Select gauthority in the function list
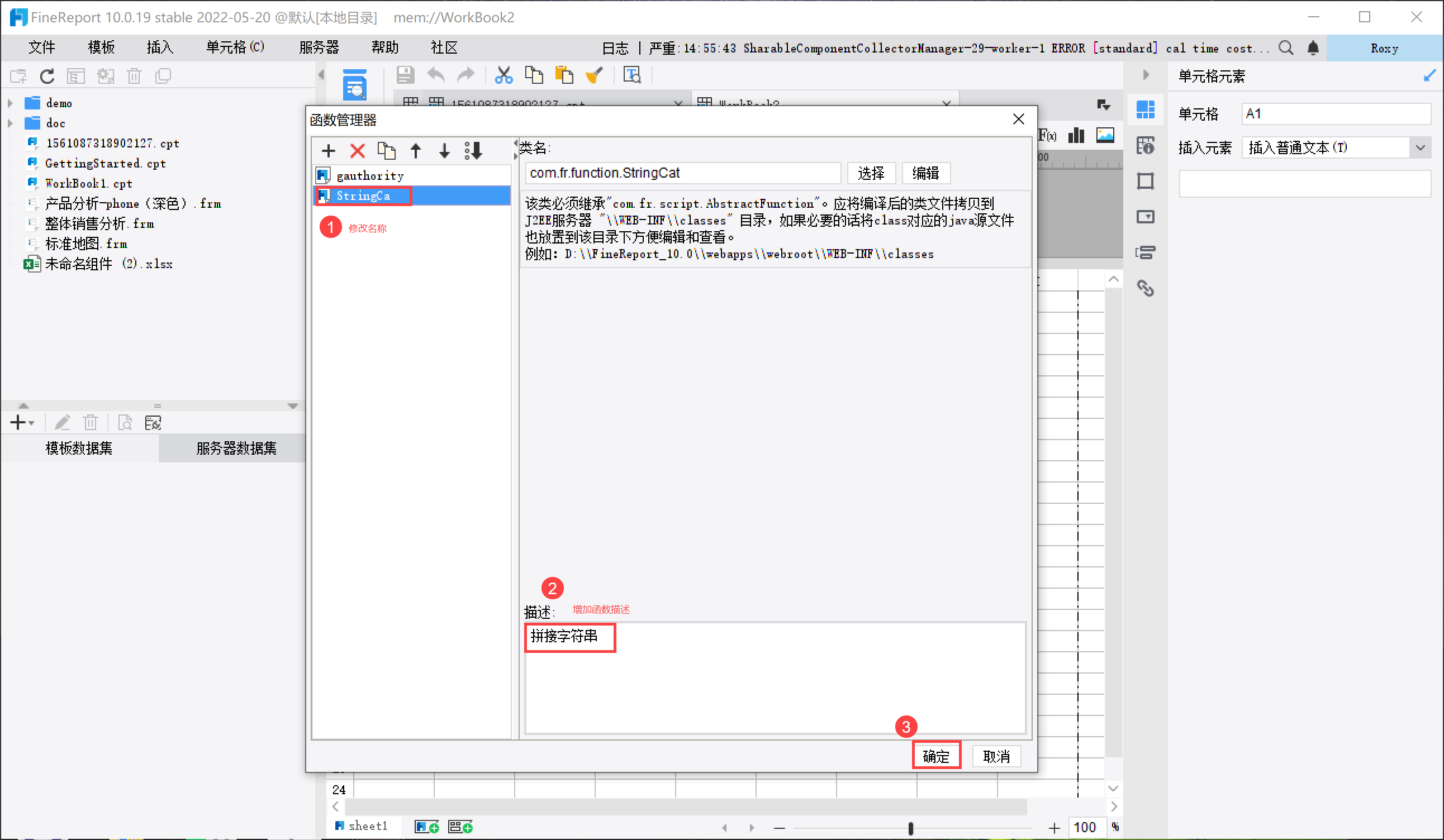1444x840 pixels. coord(370,176)
